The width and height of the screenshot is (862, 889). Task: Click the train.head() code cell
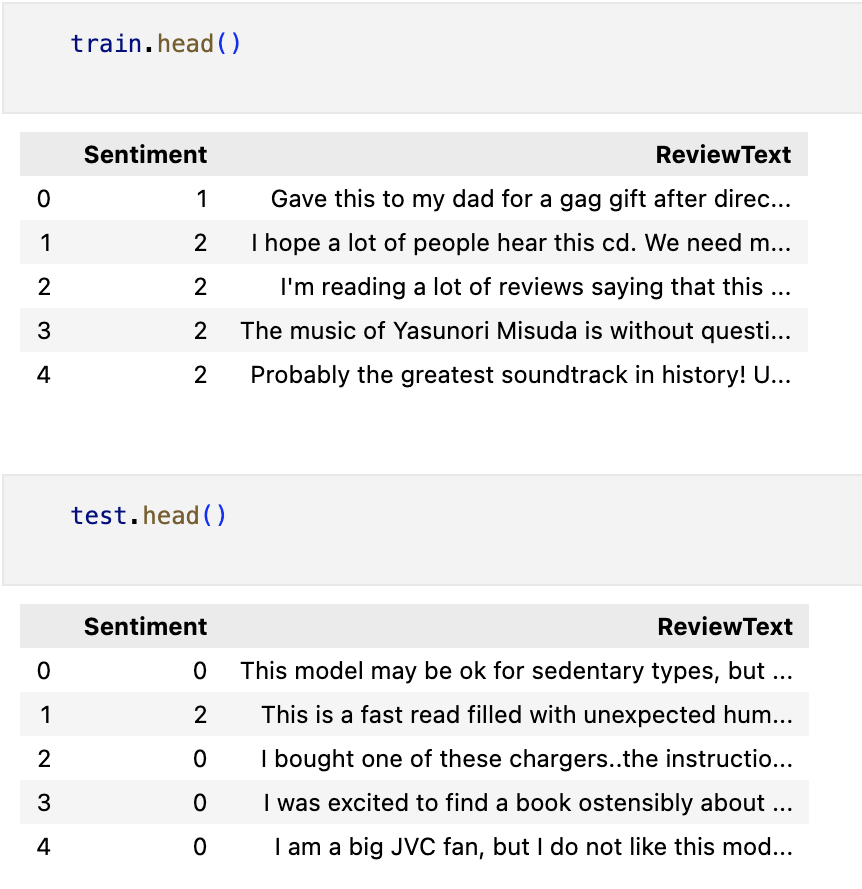pos(432,58)
